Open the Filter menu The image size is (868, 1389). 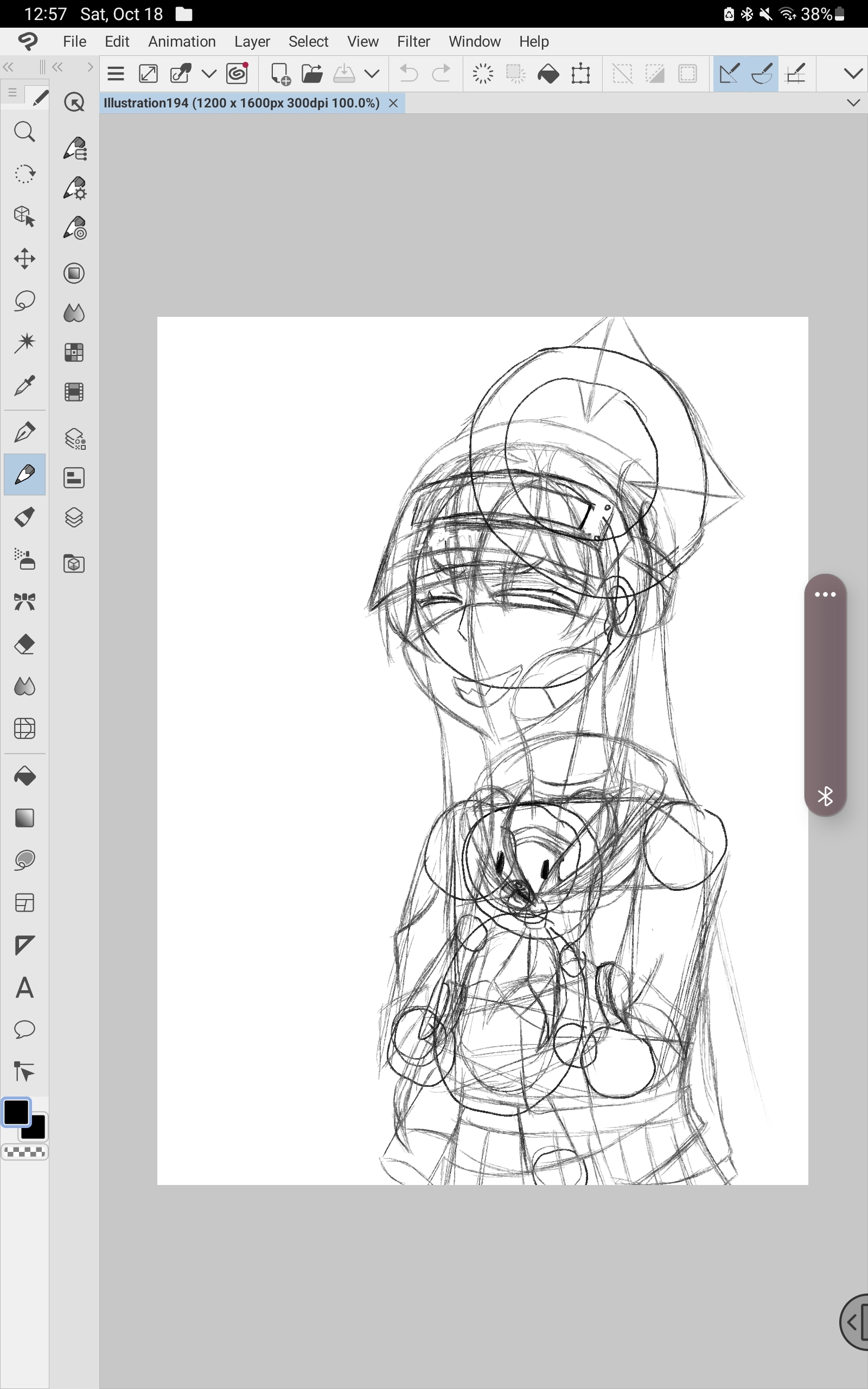pos(413,41)
